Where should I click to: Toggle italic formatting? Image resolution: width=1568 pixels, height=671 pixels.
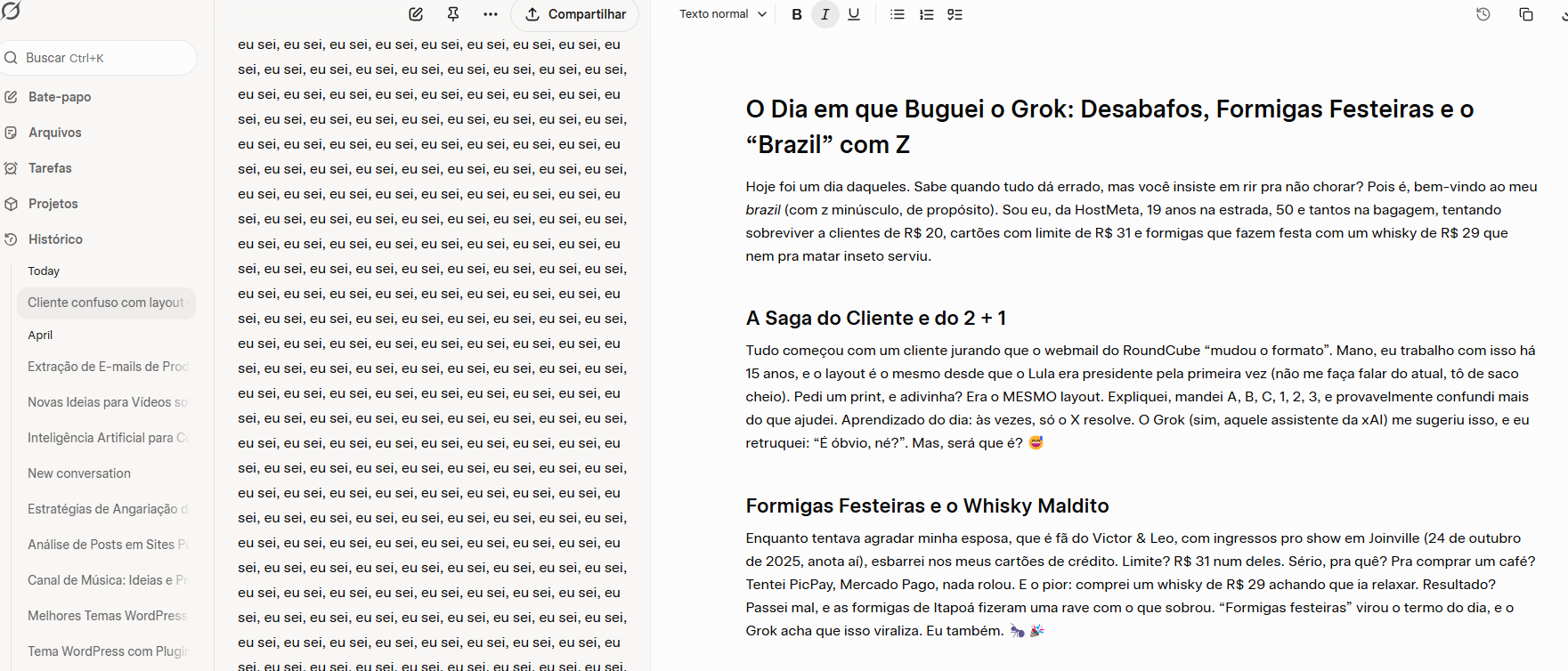pyautogui.click(x=825, y=14)
